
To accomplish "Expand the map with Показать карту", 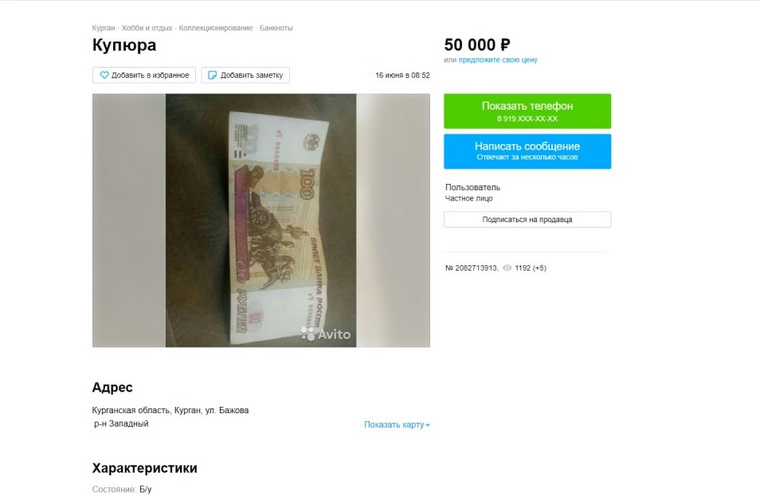I will click(397, 424).
